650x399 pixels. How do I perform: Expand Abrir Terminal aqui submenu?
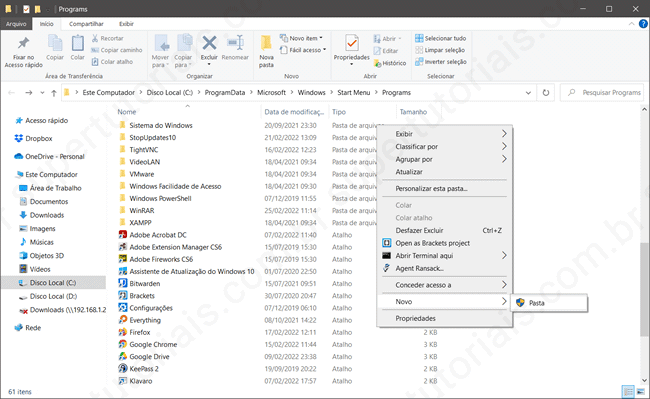tap(444, 256)
